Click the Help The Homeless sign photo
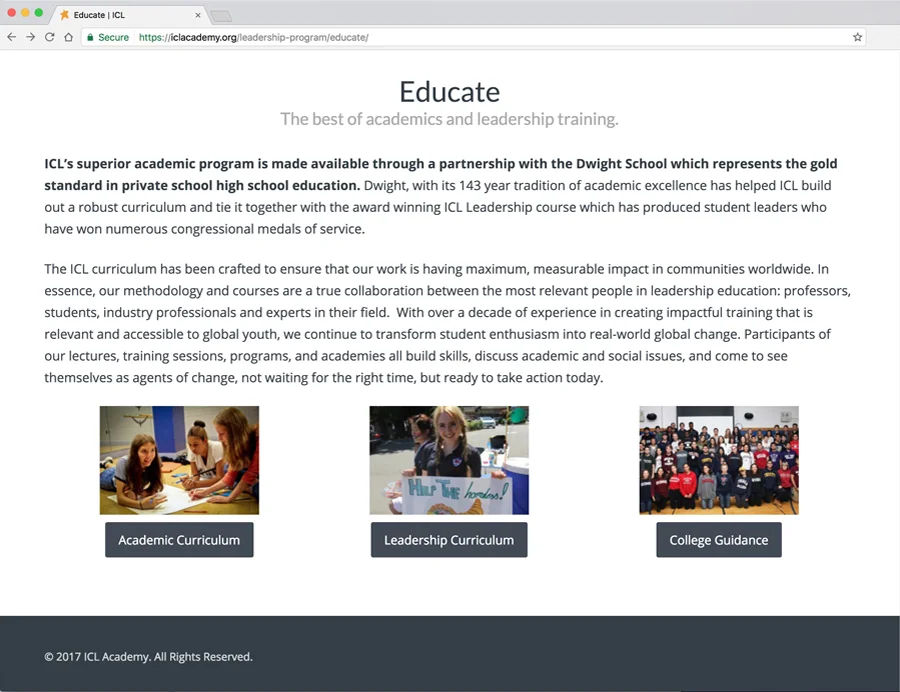This screenshot has width=900, height=692. [449, 460]
